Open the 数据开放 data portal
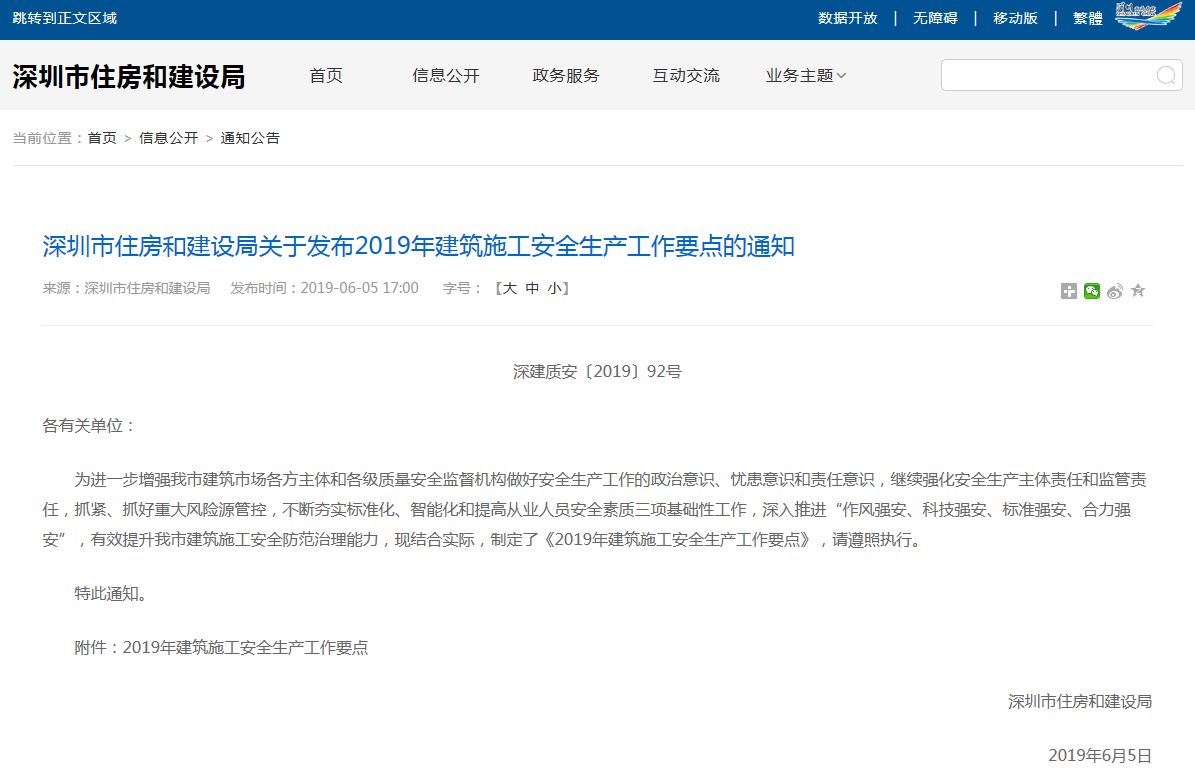 (x=847, y=17)
